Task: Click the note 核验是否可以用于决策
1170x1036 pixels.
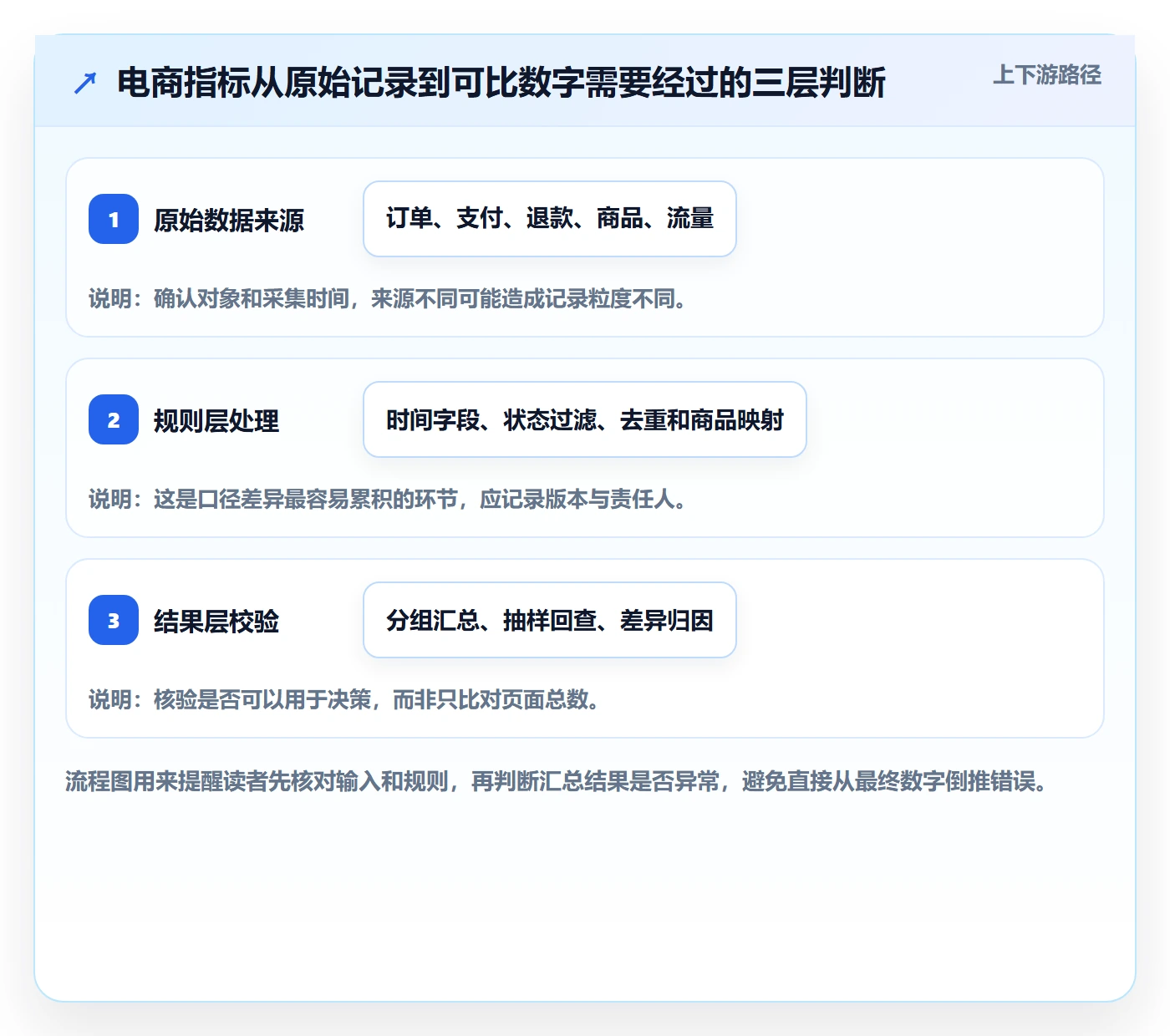Action: [x=344, y=700]
